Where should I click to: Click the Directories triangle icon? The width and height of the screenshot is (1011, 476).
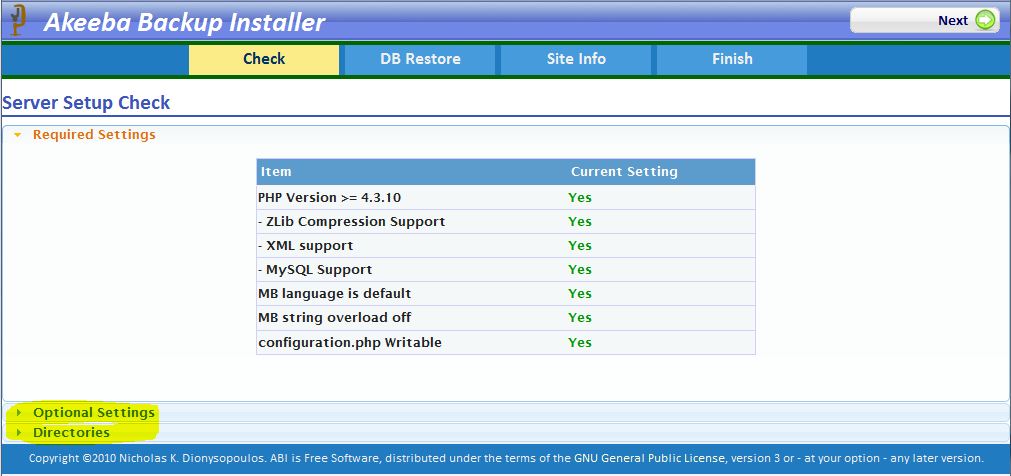19,432
